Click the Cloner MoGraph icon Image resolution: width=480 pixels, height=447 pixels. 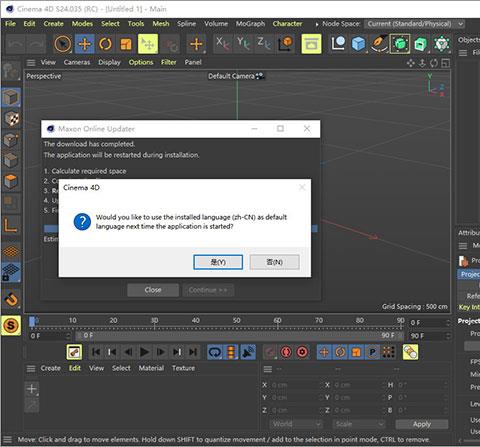tap(442, 44)
